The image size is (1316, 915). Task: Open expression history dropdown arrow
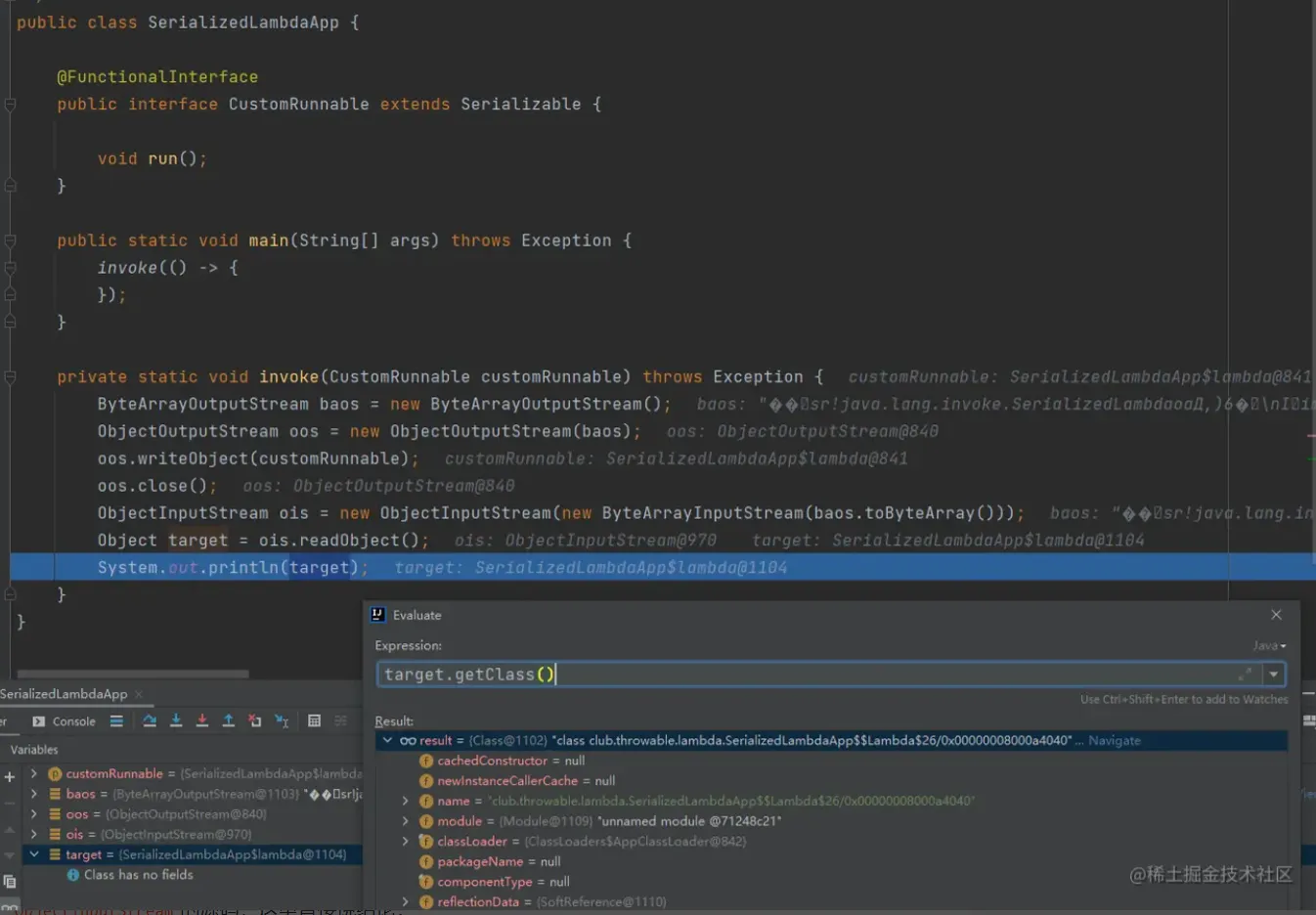tap(1273, 675)
